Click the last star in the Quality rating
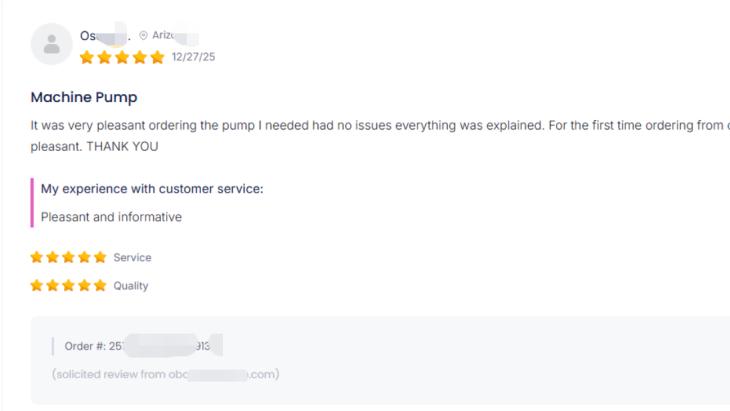 click(x=100, y=285)
